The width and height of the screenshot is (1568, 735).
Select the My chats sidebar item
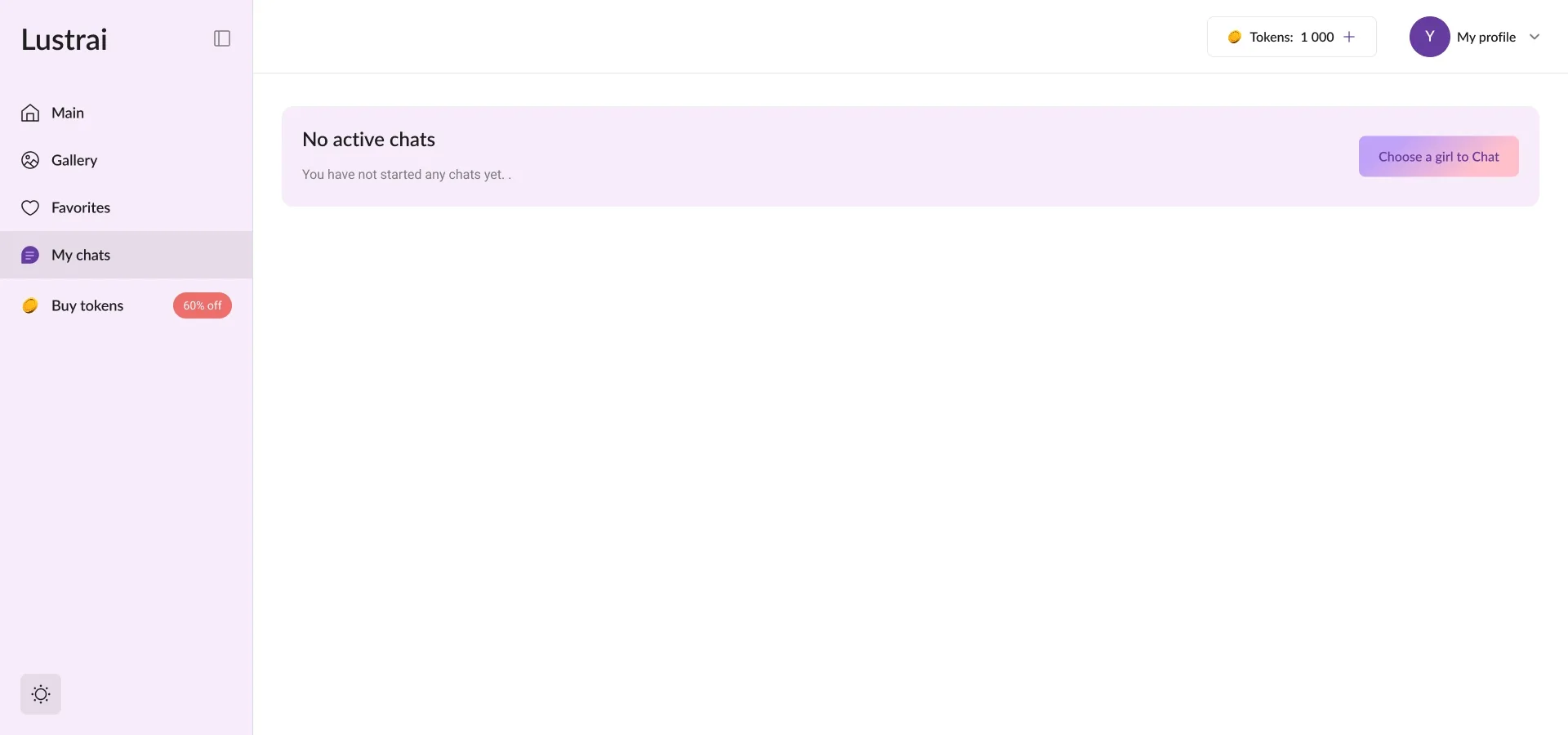pos(81,255)
